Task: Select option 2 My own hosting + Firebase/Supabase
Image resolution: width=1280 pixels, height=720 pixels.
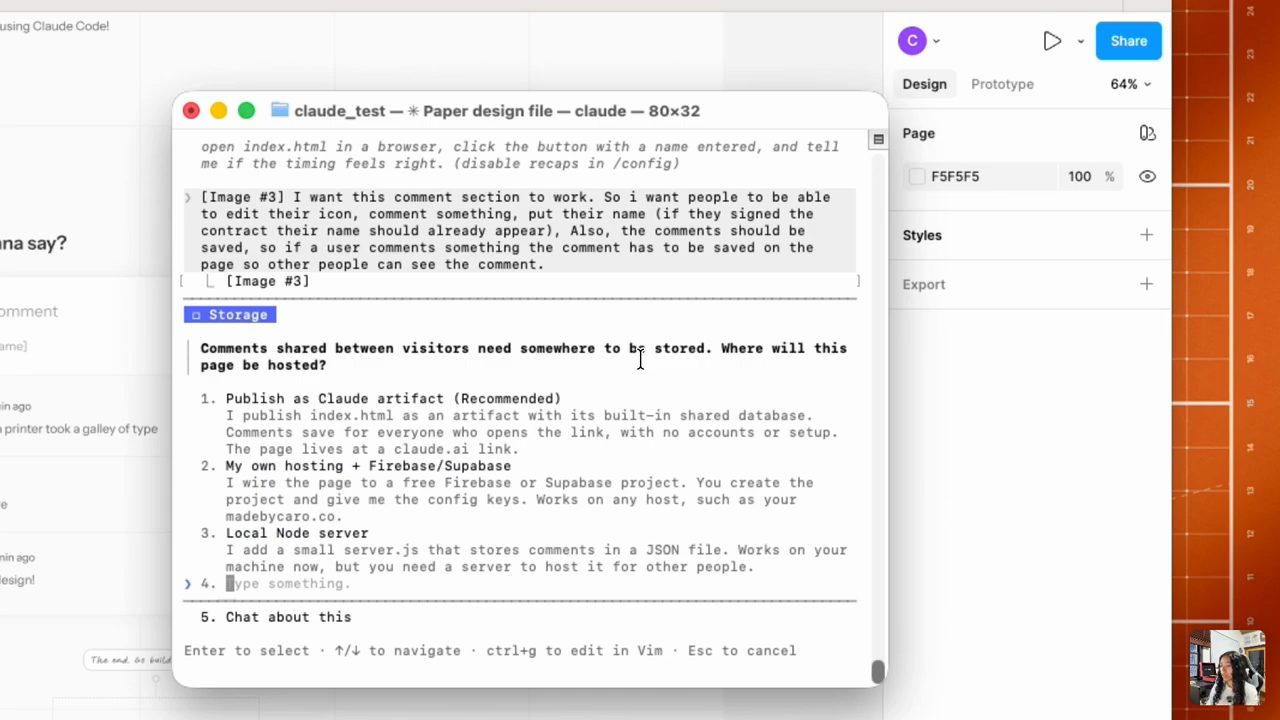Action: coord(368,465)
